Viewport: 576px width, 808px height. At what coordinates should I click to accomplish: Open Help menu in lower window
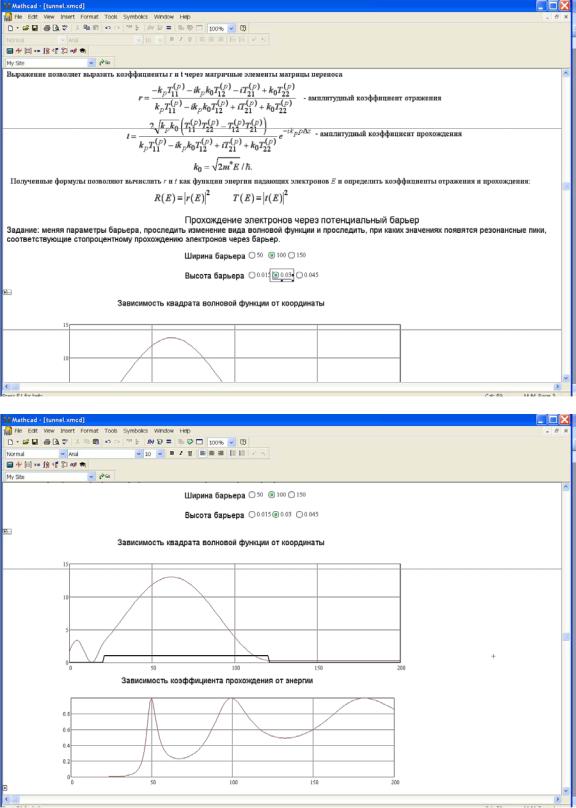tap(185, 430)
